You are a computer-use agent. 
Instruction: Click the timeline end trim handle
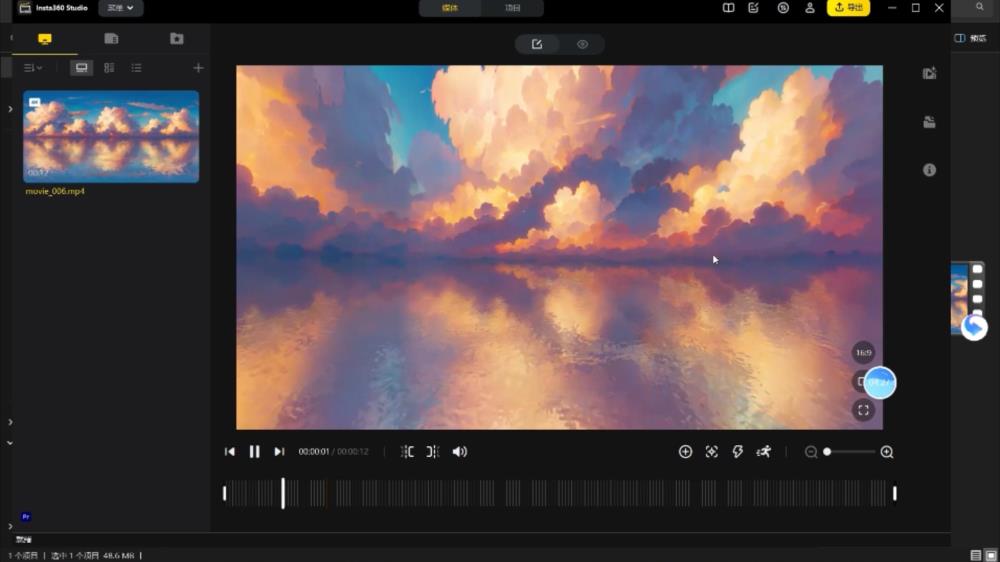coord(895,493)
